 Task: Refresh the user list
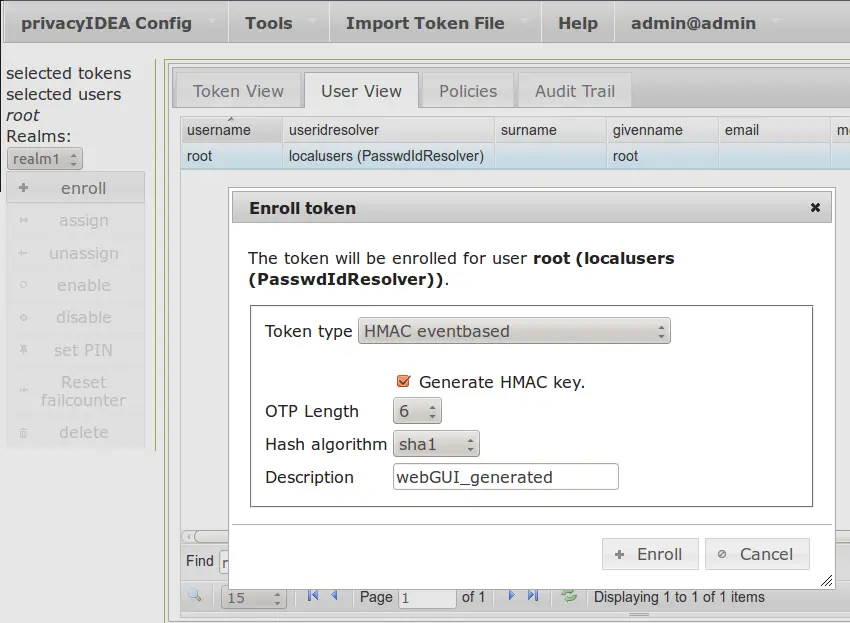pyautogui.click(x=569, y=596)
